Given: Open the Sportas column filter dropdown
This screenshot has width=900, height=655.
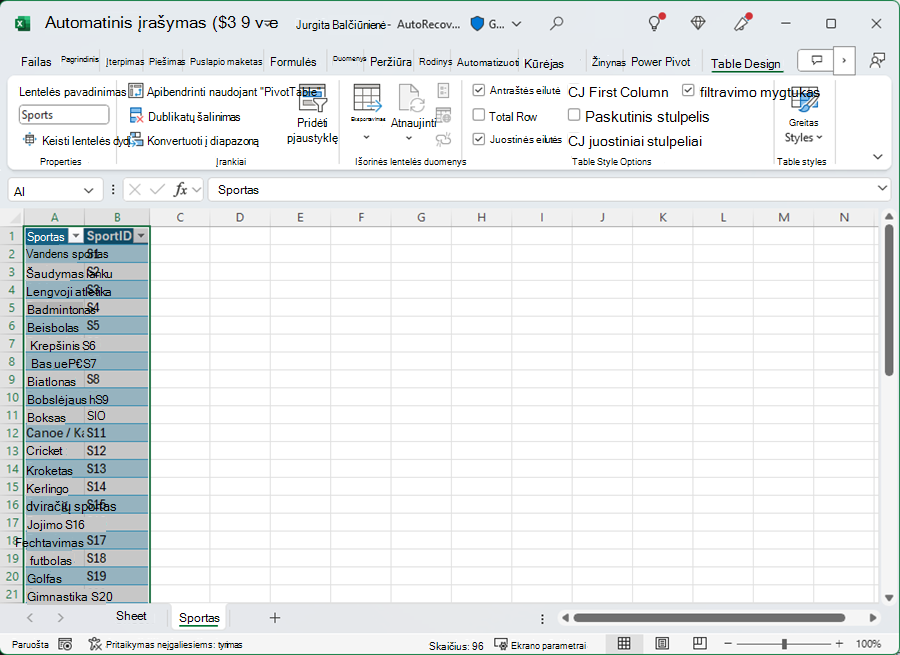Looking at the screenshot, I should (76, 236).
